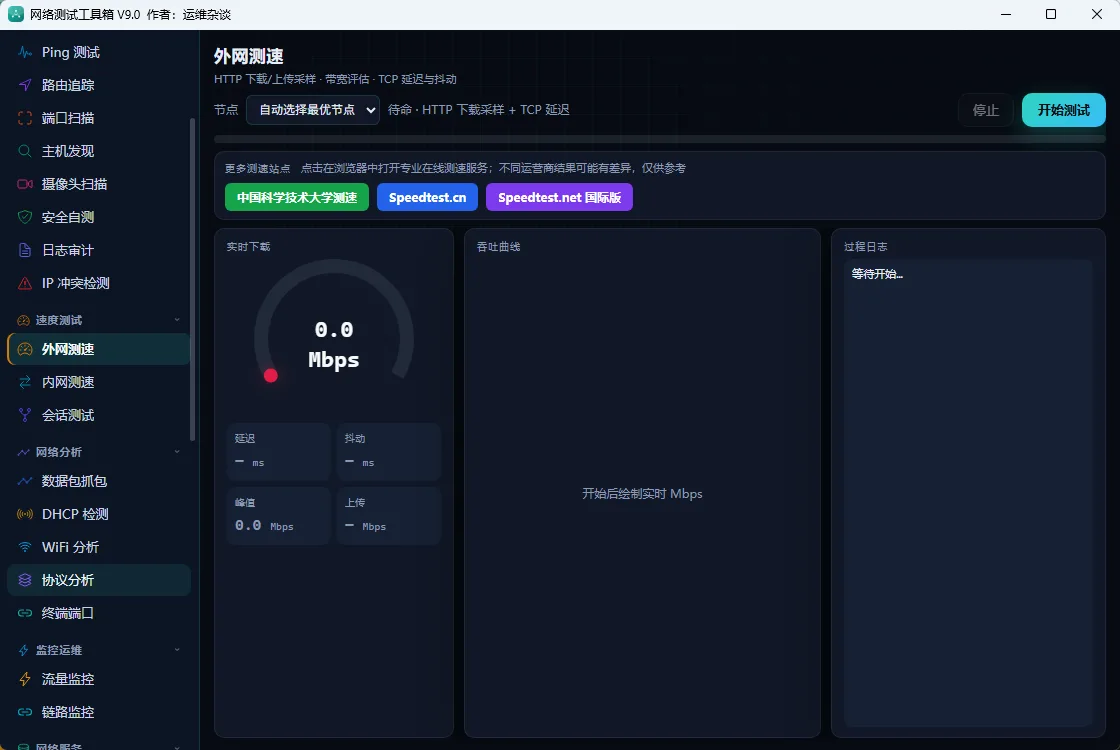Click the 会话测试 branch icon

point(25,415)
